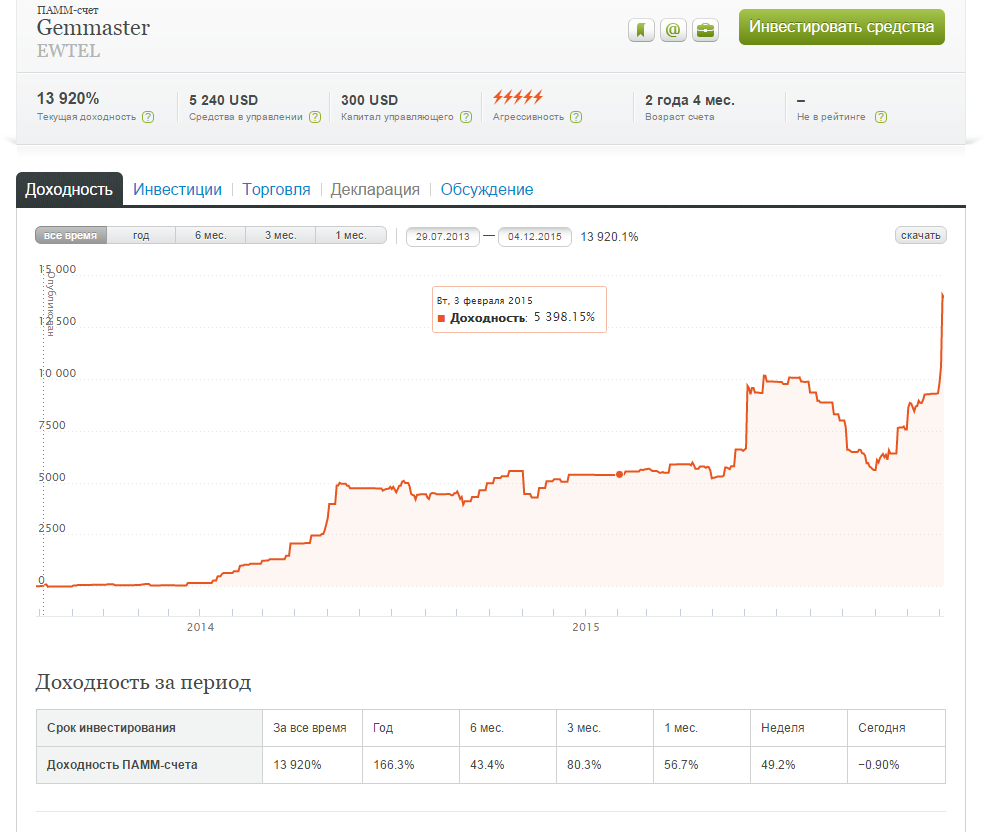Click the EWTEL manager name
984x832 pixels.
(x=68, y=51)
